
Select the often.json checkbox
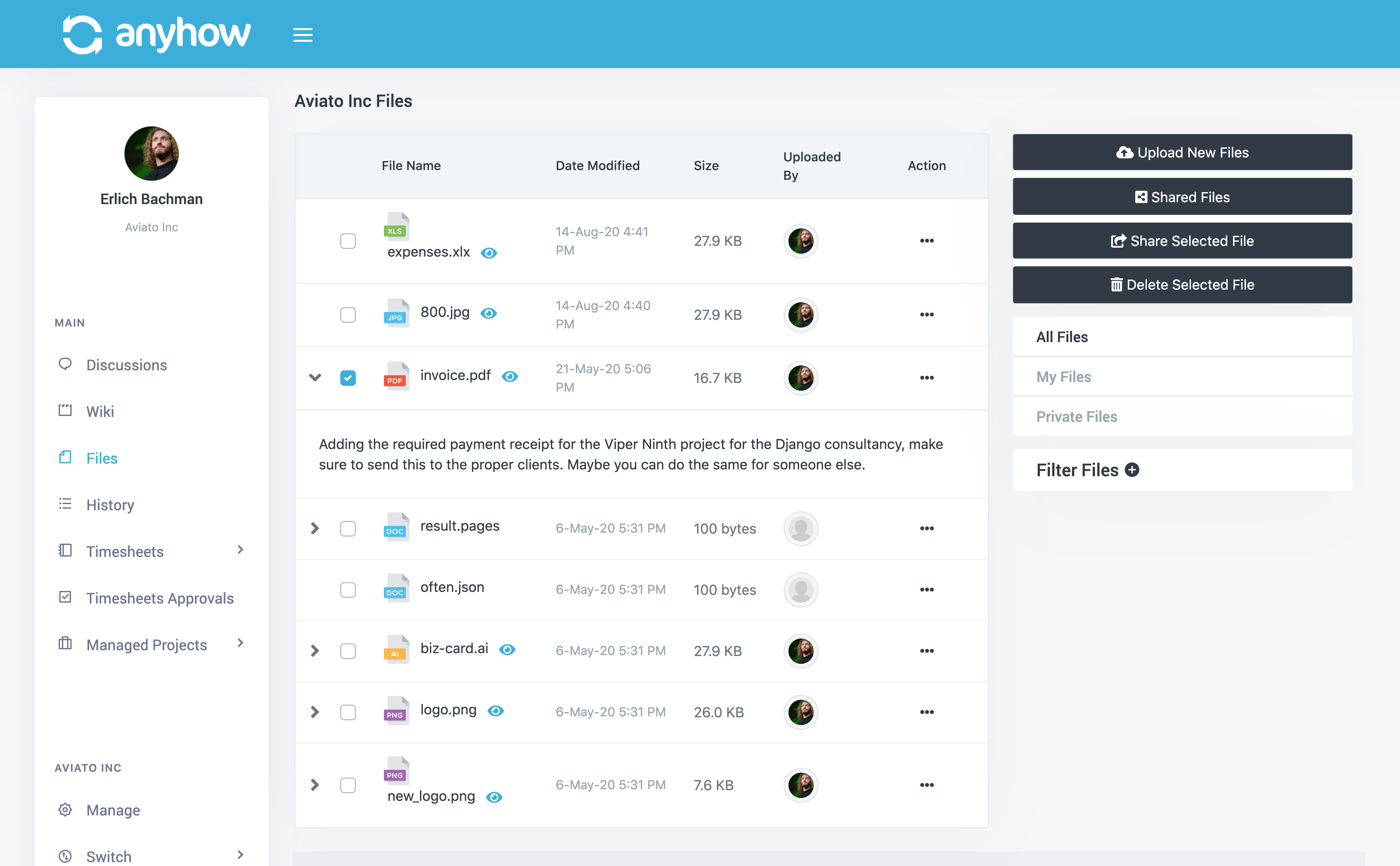pos(348,589)
